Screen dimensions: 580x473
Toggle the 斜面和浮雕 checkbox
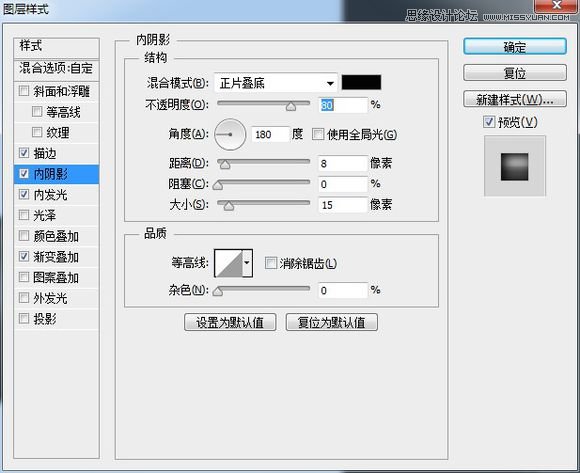(x=24, y=91)
